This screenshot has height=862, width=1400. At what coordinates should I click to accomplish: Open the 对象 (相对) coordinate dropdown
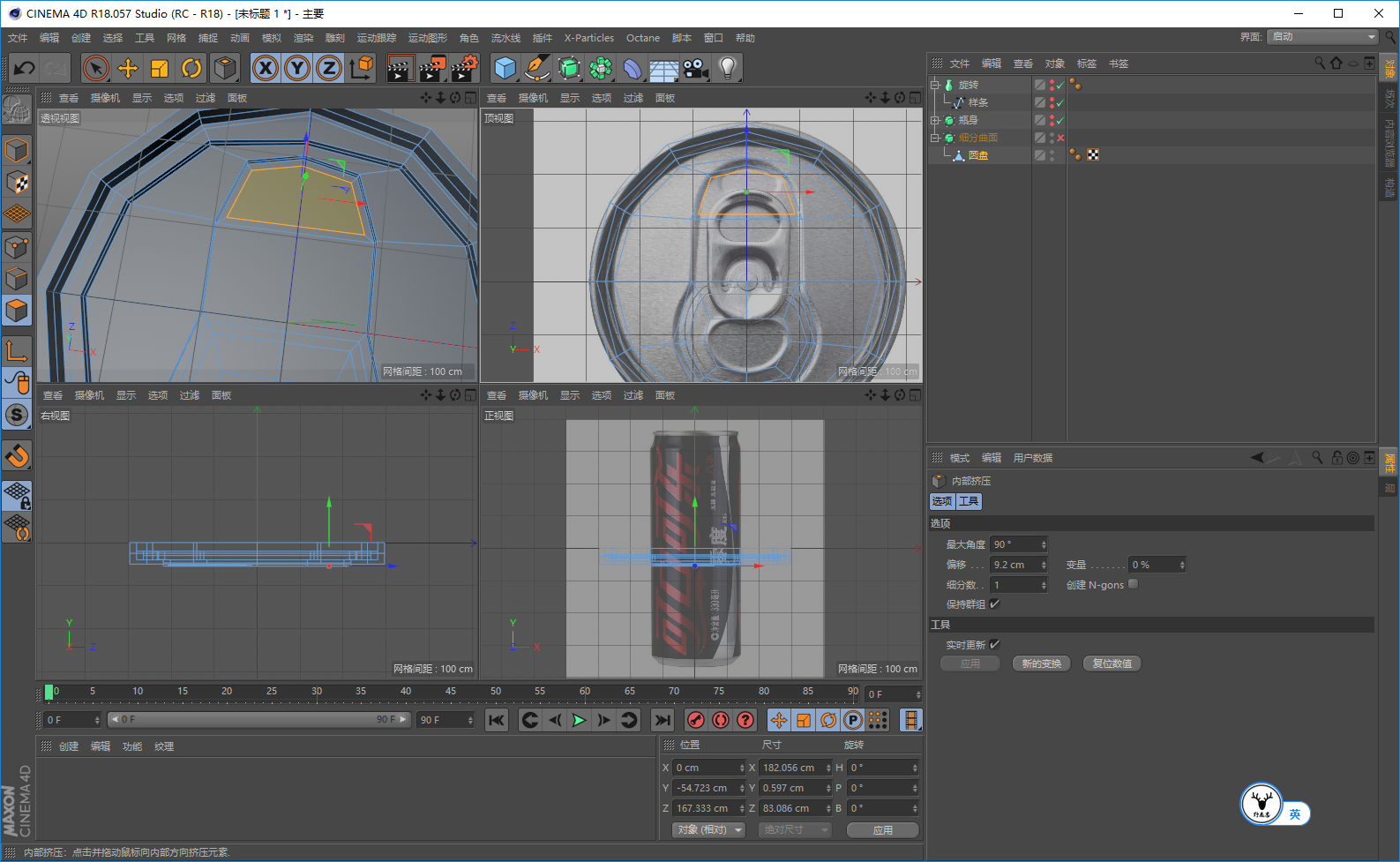pyautogui.click(x=708, y=830)
